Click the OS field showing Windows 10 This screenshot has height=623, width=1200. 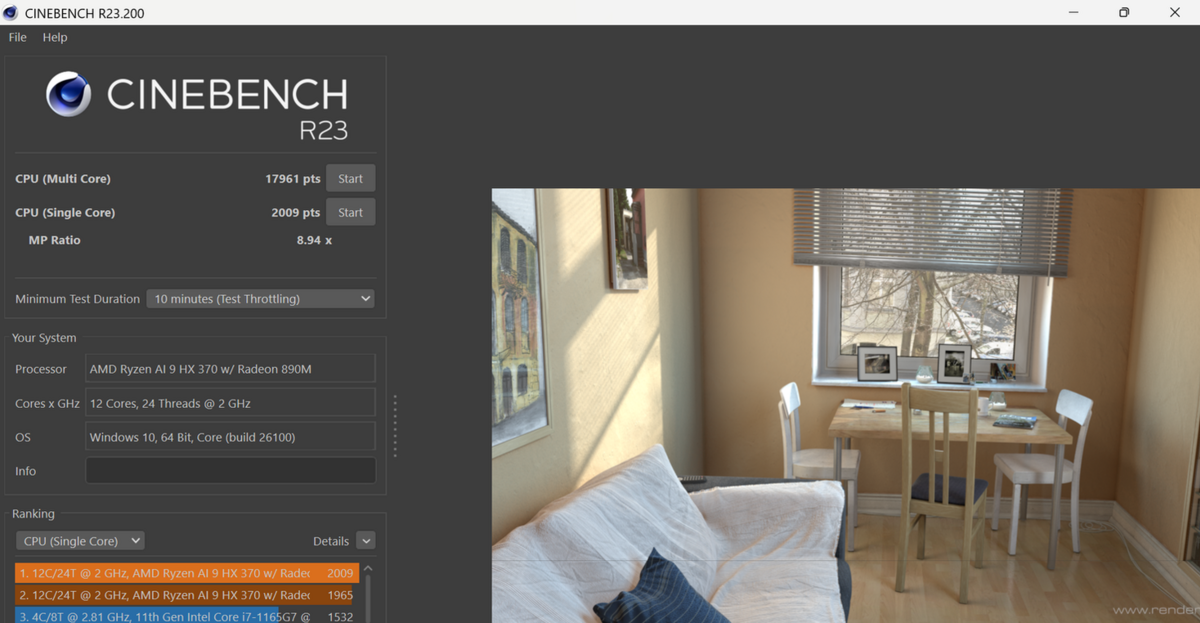pyautogui.click(x=231, y=437)
